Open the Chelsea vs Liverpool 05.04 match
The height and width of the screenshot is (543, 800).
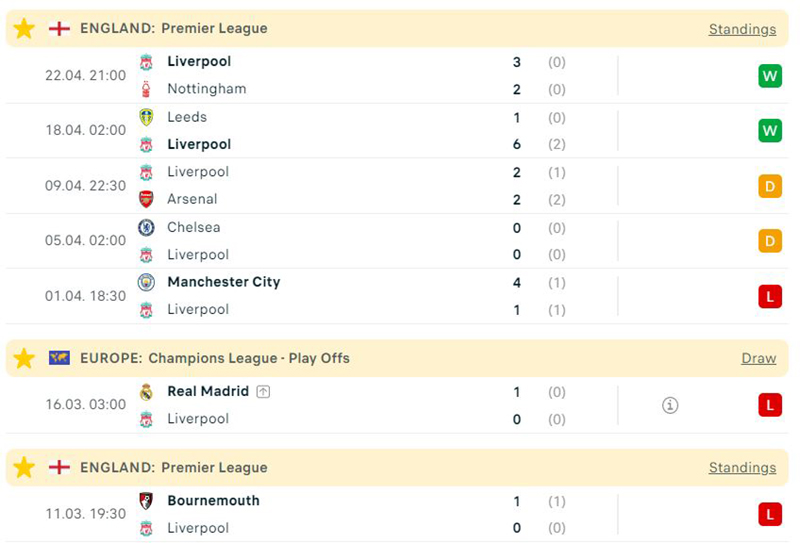[x=350, y=241]
